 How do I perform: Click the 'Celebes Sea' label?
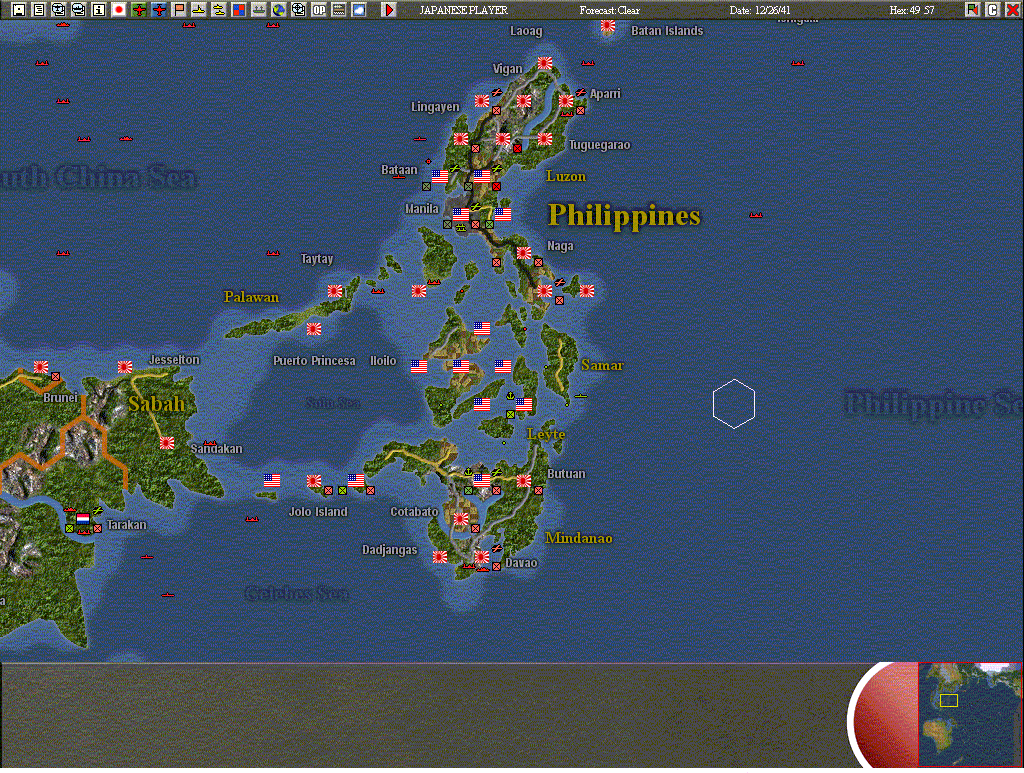click(x=297, y=593)
